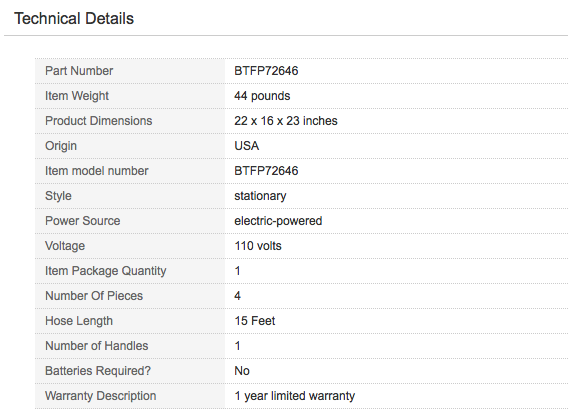The width and height of the screenshot is (568, 417).
Task: Click the Item model number label
Action: click(97, 171)
